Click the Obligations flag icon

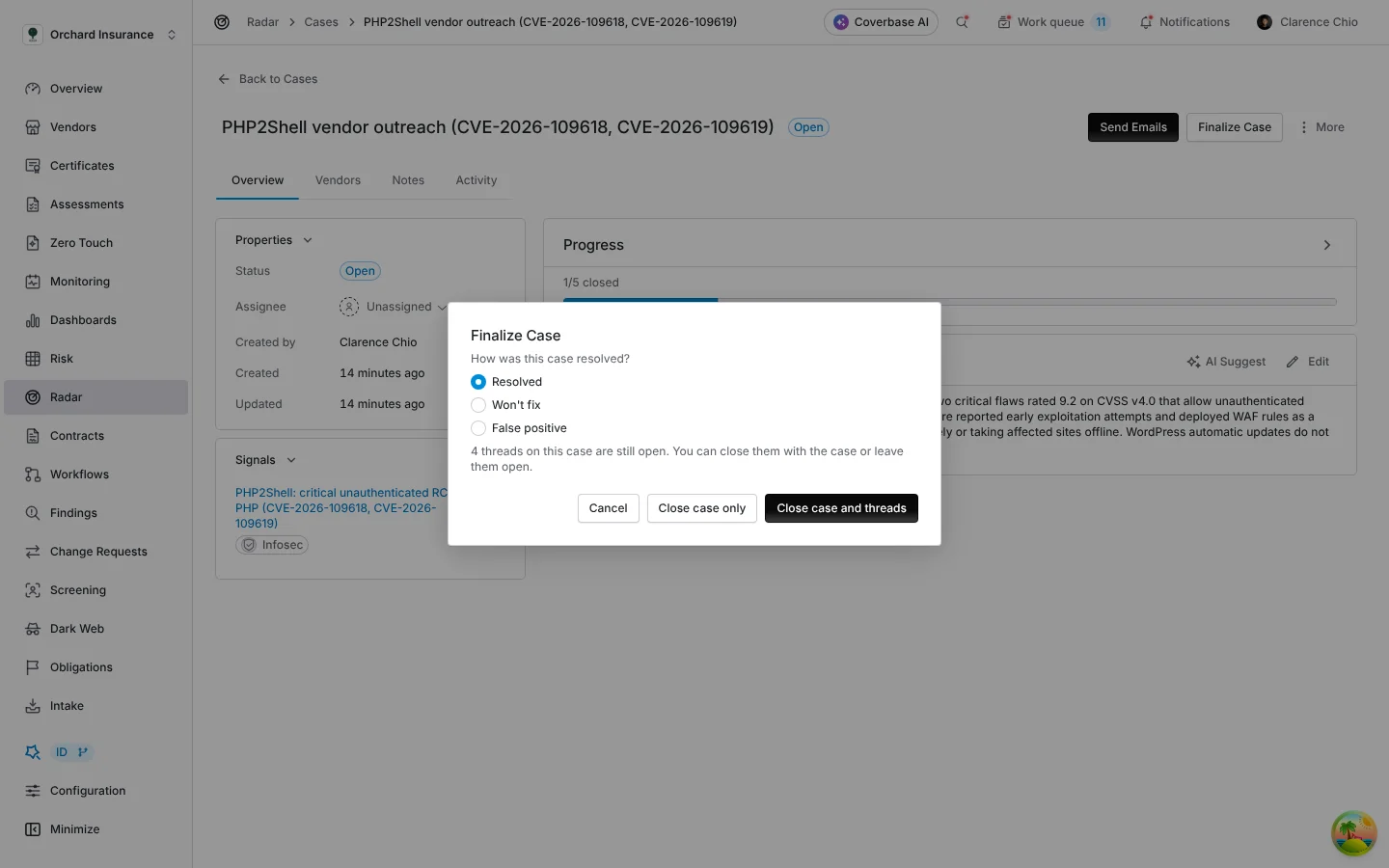point(33,667)
